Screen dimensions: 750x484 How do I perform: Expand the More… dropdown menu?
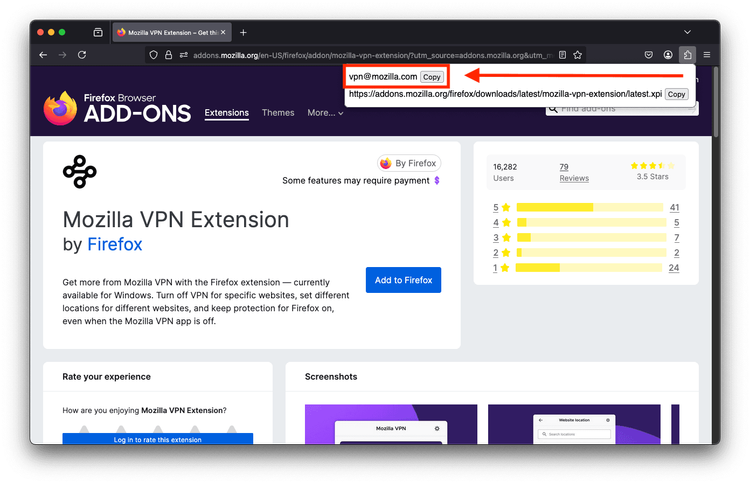(325, 113)
